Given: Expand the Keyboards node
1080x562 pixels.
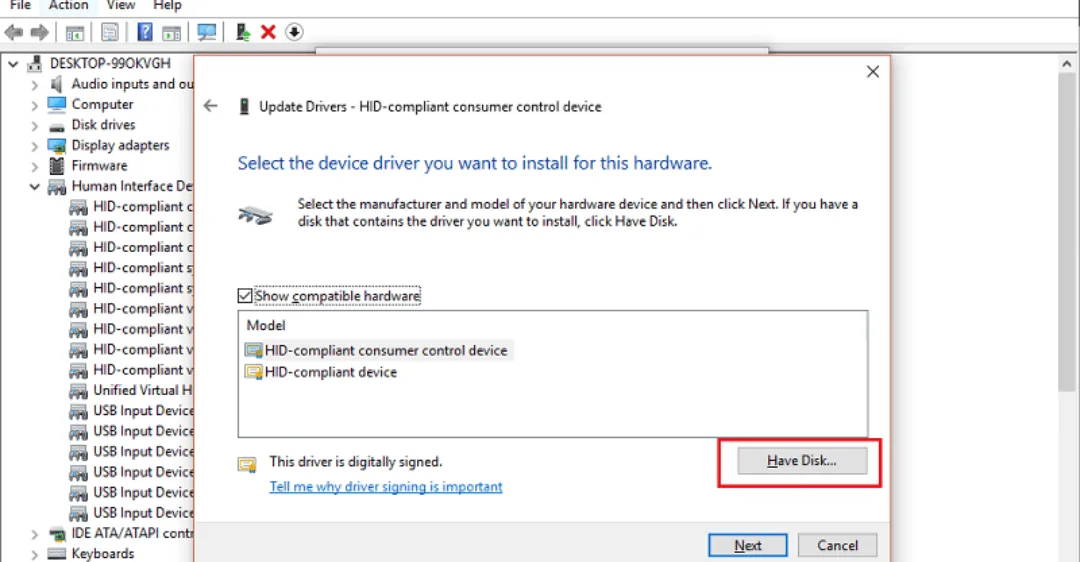Looking at the screenshot, I should coord(34,554).
